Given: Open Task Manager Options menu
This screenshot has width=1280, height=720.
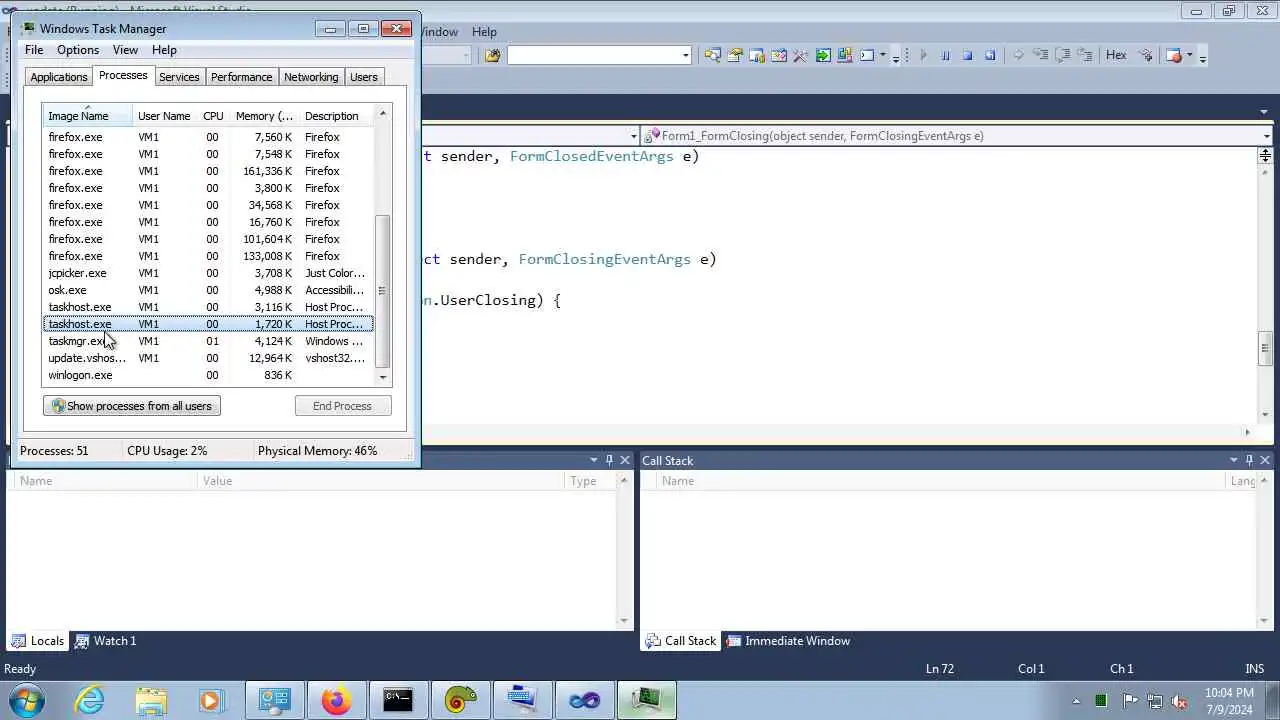Looking at the screenshot, I should click(78, 50).
